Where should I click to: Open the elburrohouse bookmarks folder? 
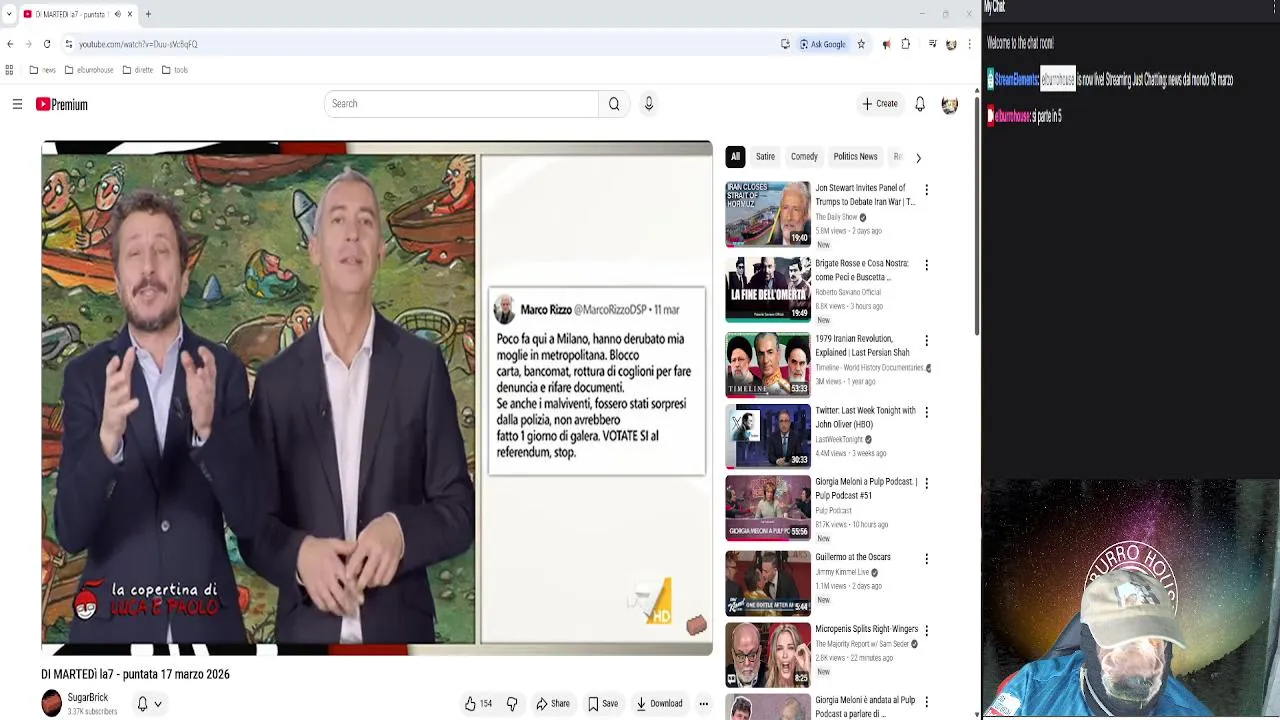(x=89, y=70)
